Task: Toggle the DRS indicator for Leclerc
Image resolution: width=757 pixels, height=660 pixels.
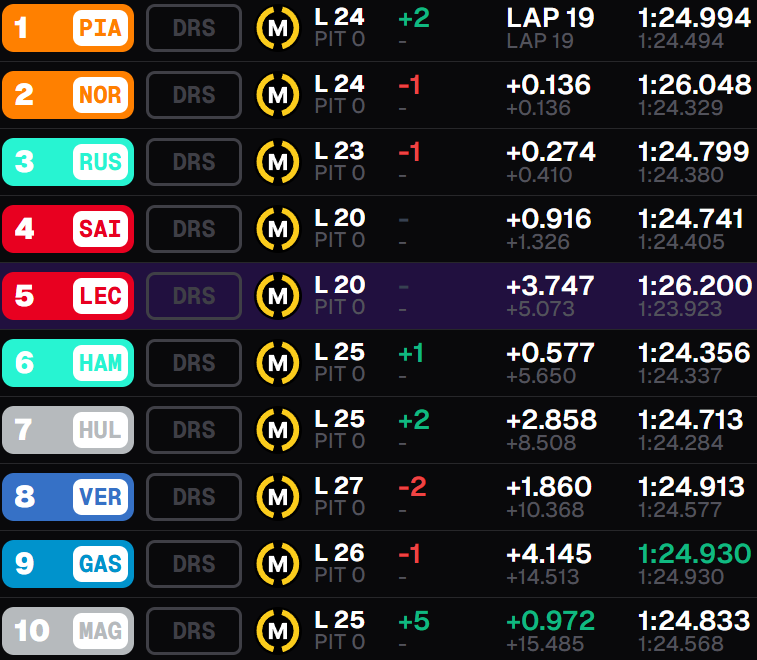Action: (x=194, y=296)
